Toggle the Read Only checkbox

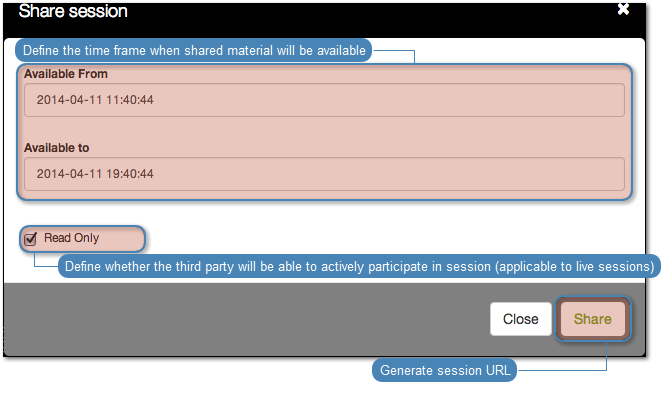31,239
